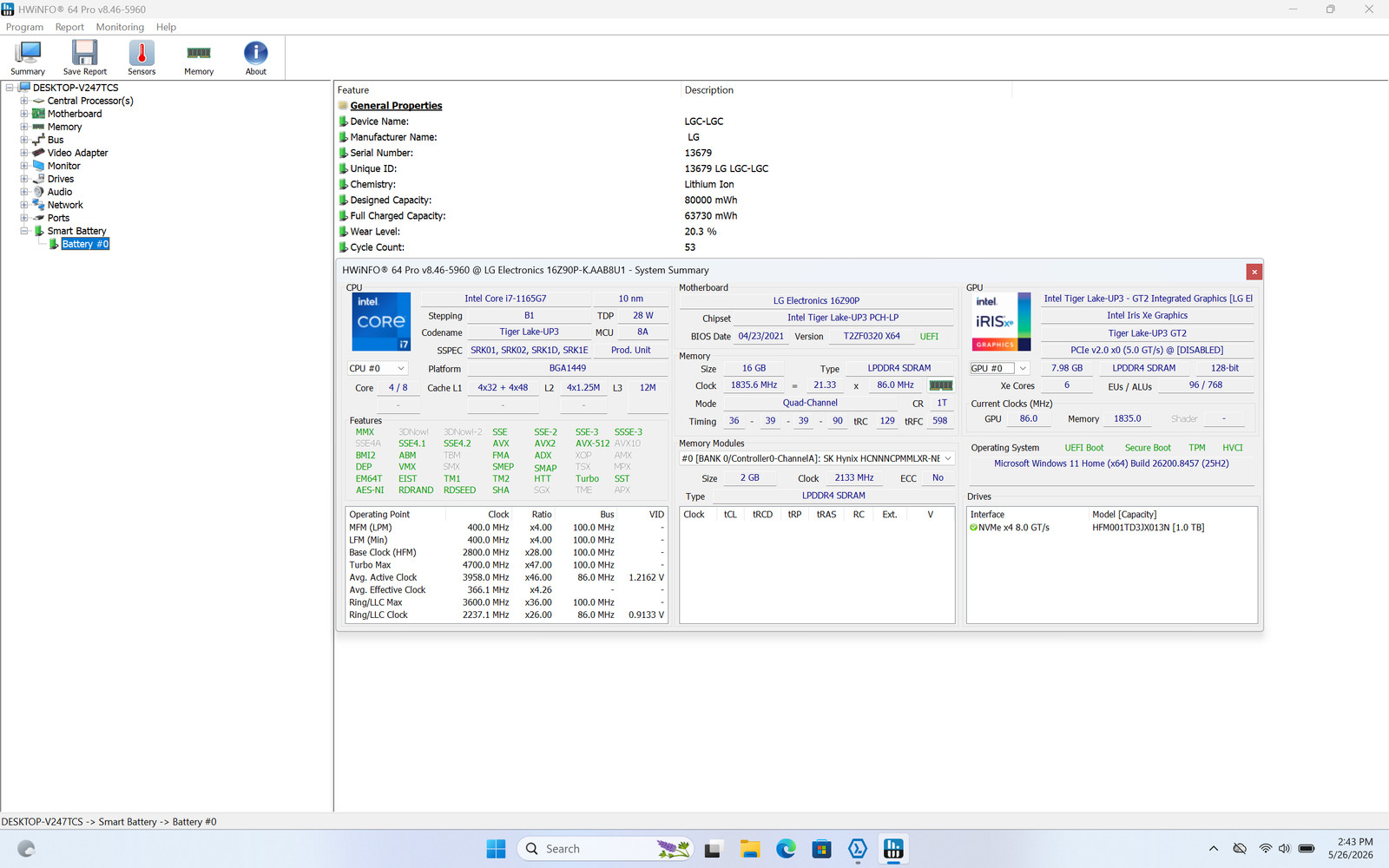Open Task View from taskbar
This screenshot has height=868, width=1389.
(714, 849)
